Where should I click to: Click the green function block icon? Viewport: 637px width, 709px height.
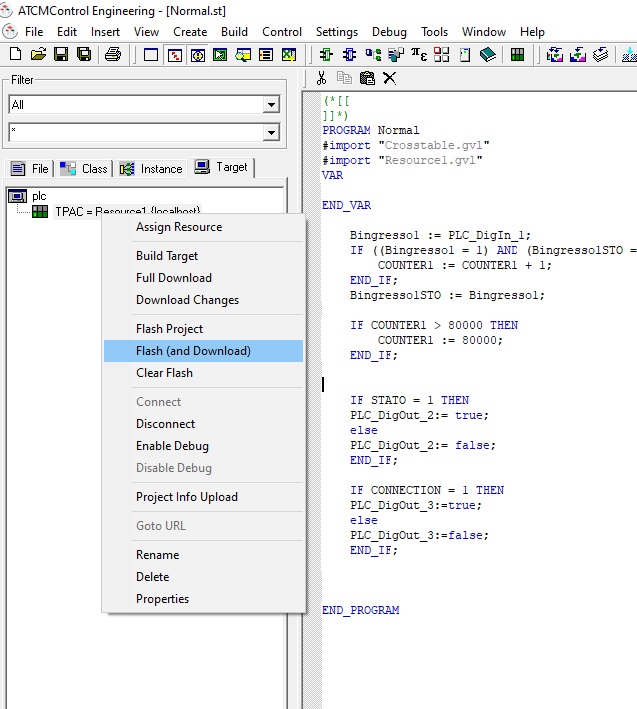(x=326, y=55)
